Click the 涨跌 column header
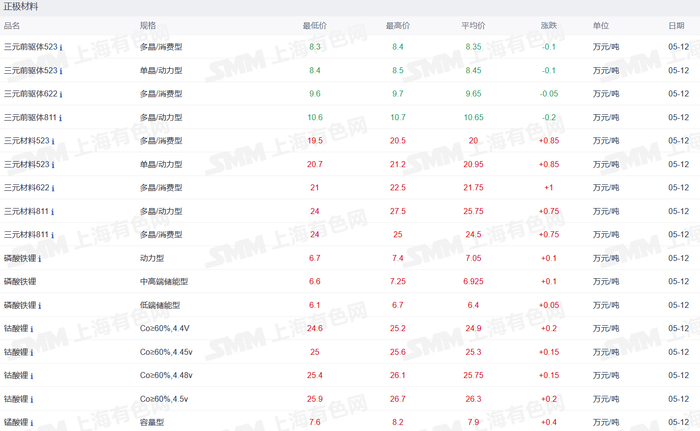Screen dimensions: 700x431 [549, 25]
